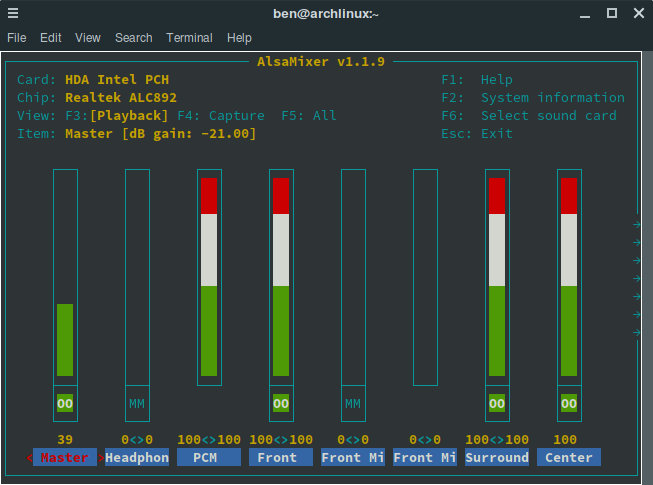Image resolution: width=653 pixels, height=485 pixels.
Task: Open the Terminal menu
Action: tap(189, 38)
